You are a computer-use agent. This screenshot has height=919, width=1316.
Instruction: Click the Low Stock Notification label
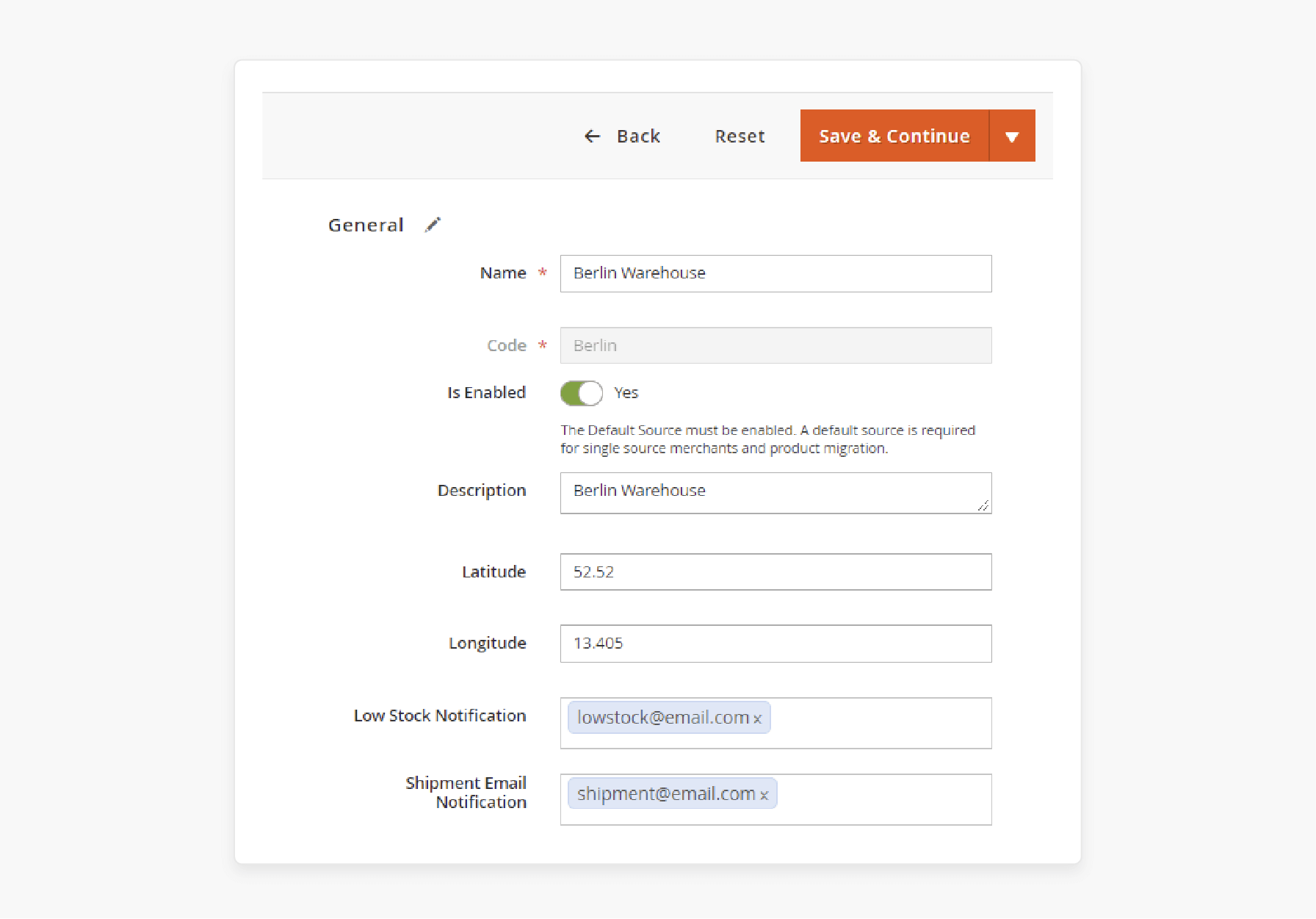click(x=440, y=716)
